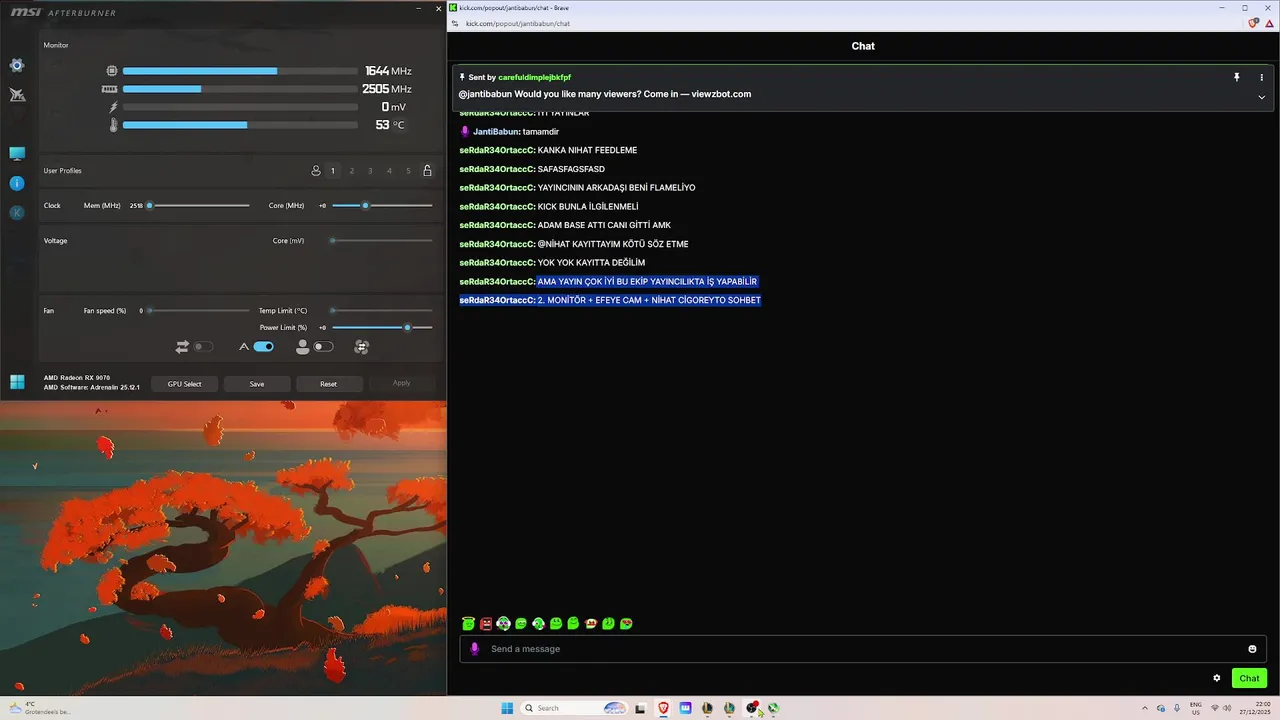Image resolution: width=1280 pixels, height=720 pixels.
Task: Click the 1644 MHz core clock reading
Action: click(388, 71)
